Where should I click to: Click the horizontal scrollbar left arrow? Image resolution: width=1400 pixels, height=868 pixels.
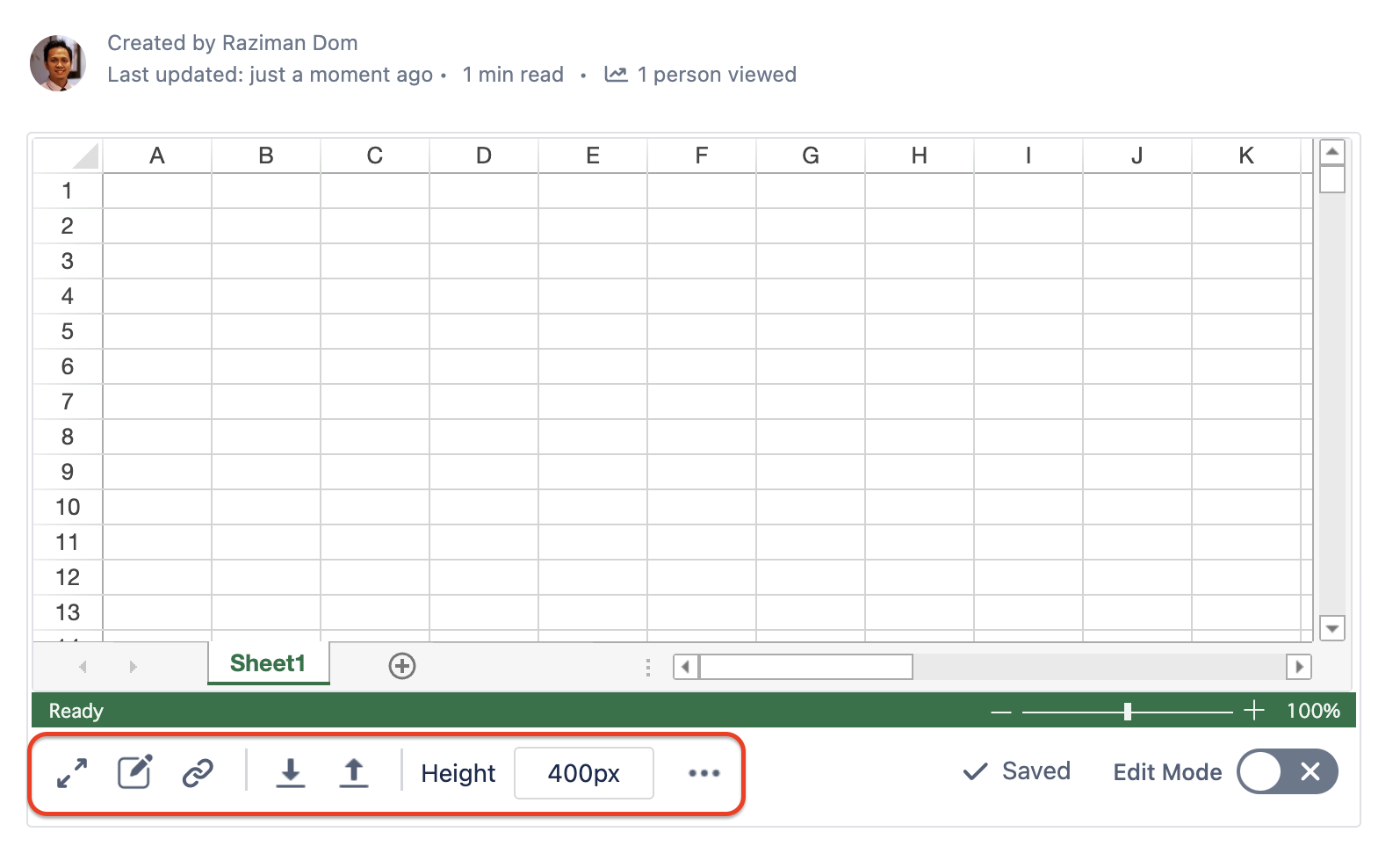[x=686, y=667]
